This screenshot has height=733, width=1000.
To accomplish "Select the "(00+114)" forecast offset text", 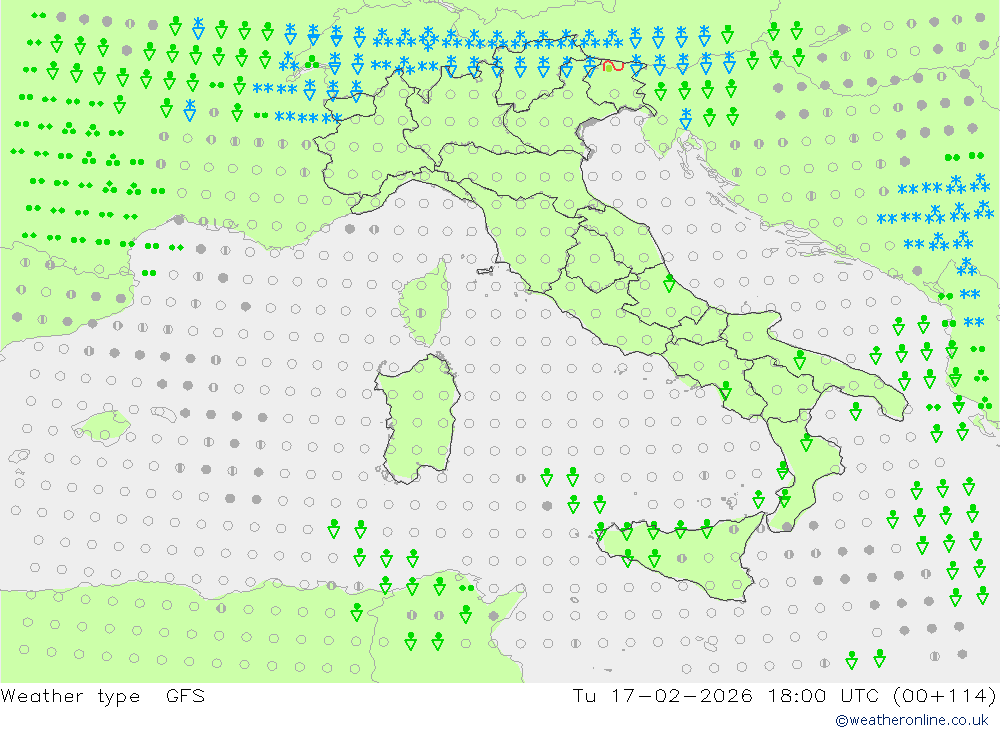I will 945,695.
